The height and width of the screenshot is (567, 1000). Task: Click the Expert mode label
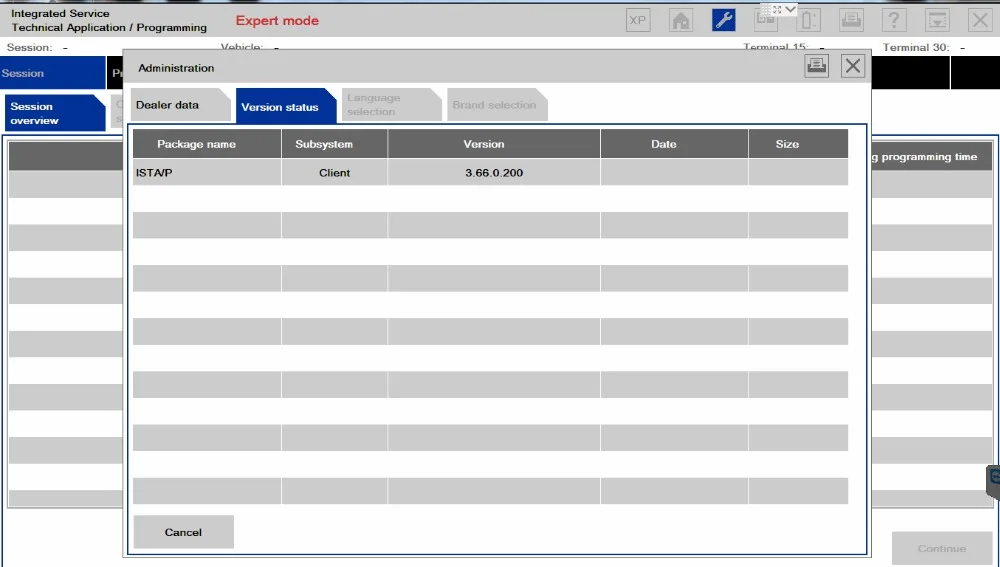pos(277,20)
